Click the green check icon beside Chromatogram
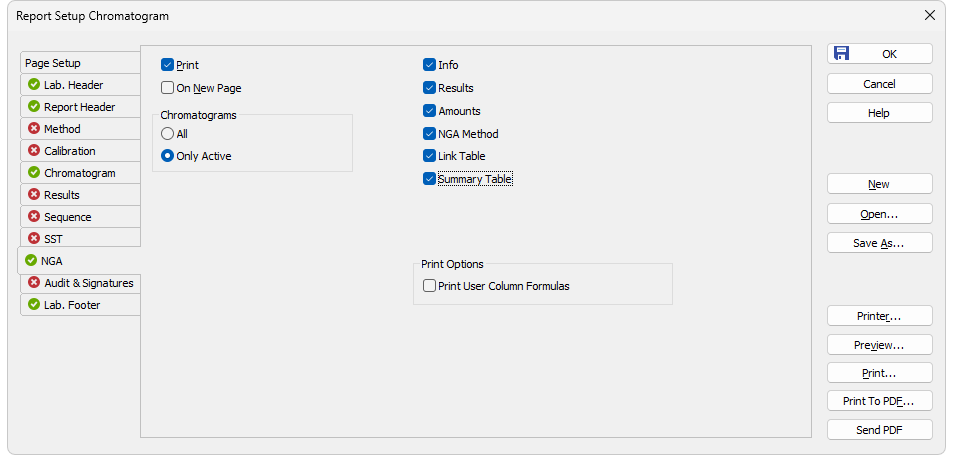 click(x=34, y=173)
